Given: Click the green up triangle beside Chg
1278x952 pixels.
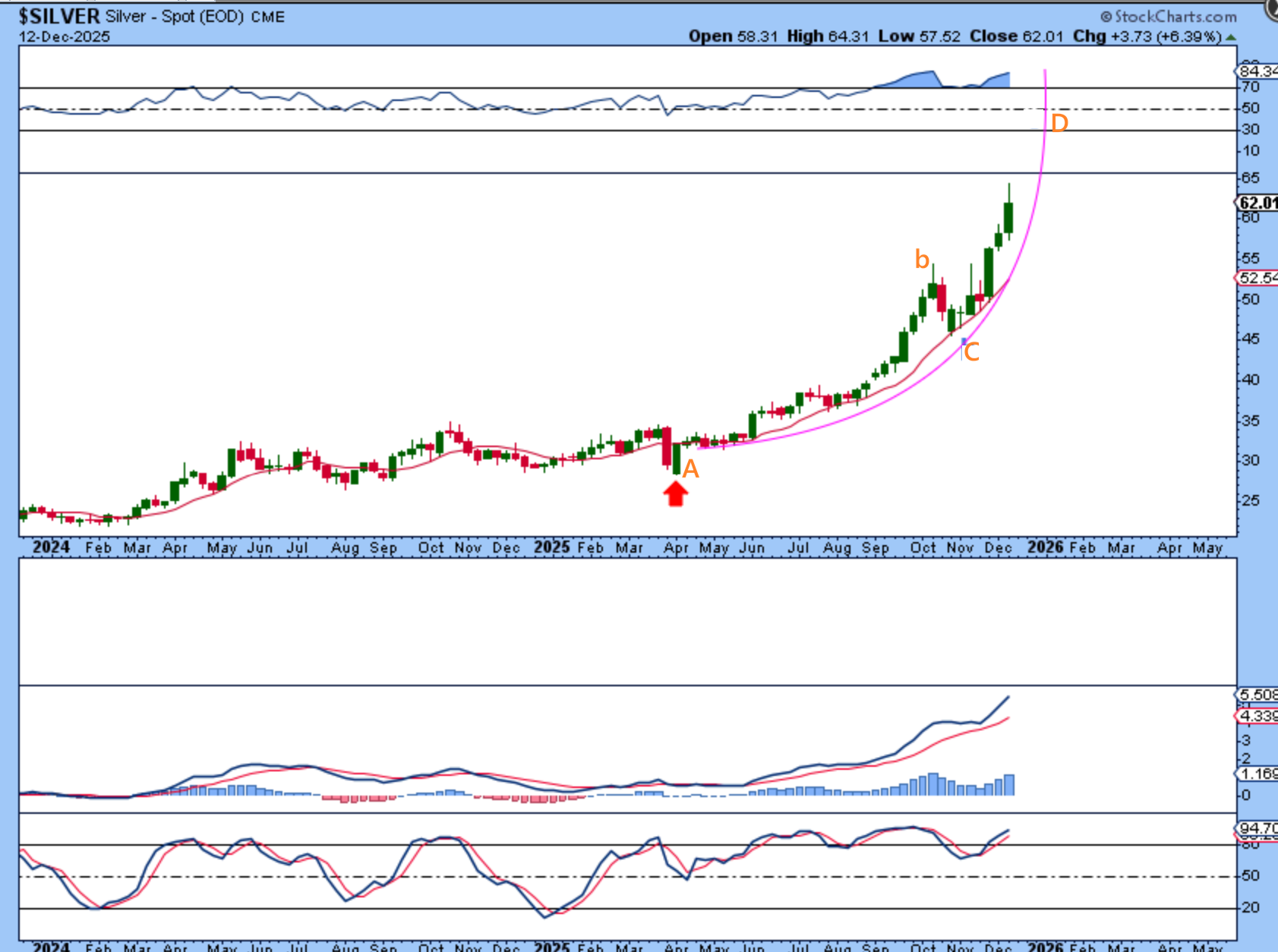Looking at the screenshot, I should coord(1230,37).
